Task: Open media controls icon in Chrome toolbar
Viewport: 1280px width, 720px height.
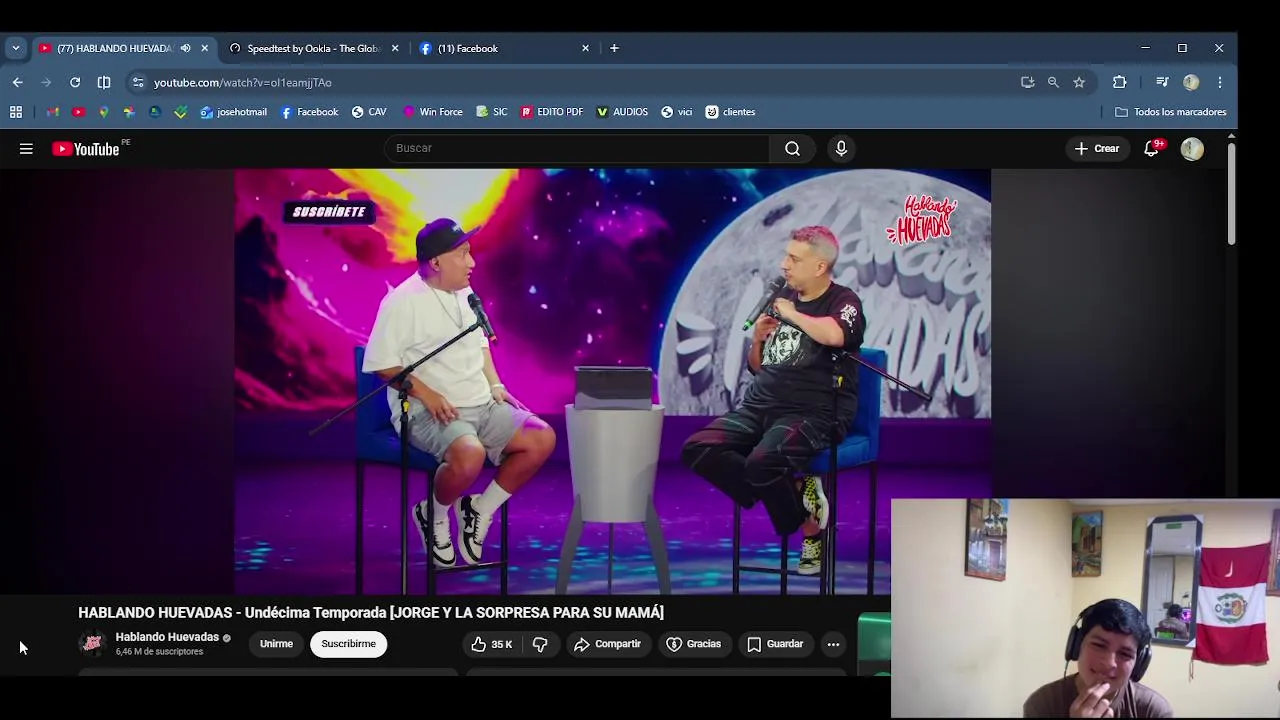Action: pos(1162,82)
